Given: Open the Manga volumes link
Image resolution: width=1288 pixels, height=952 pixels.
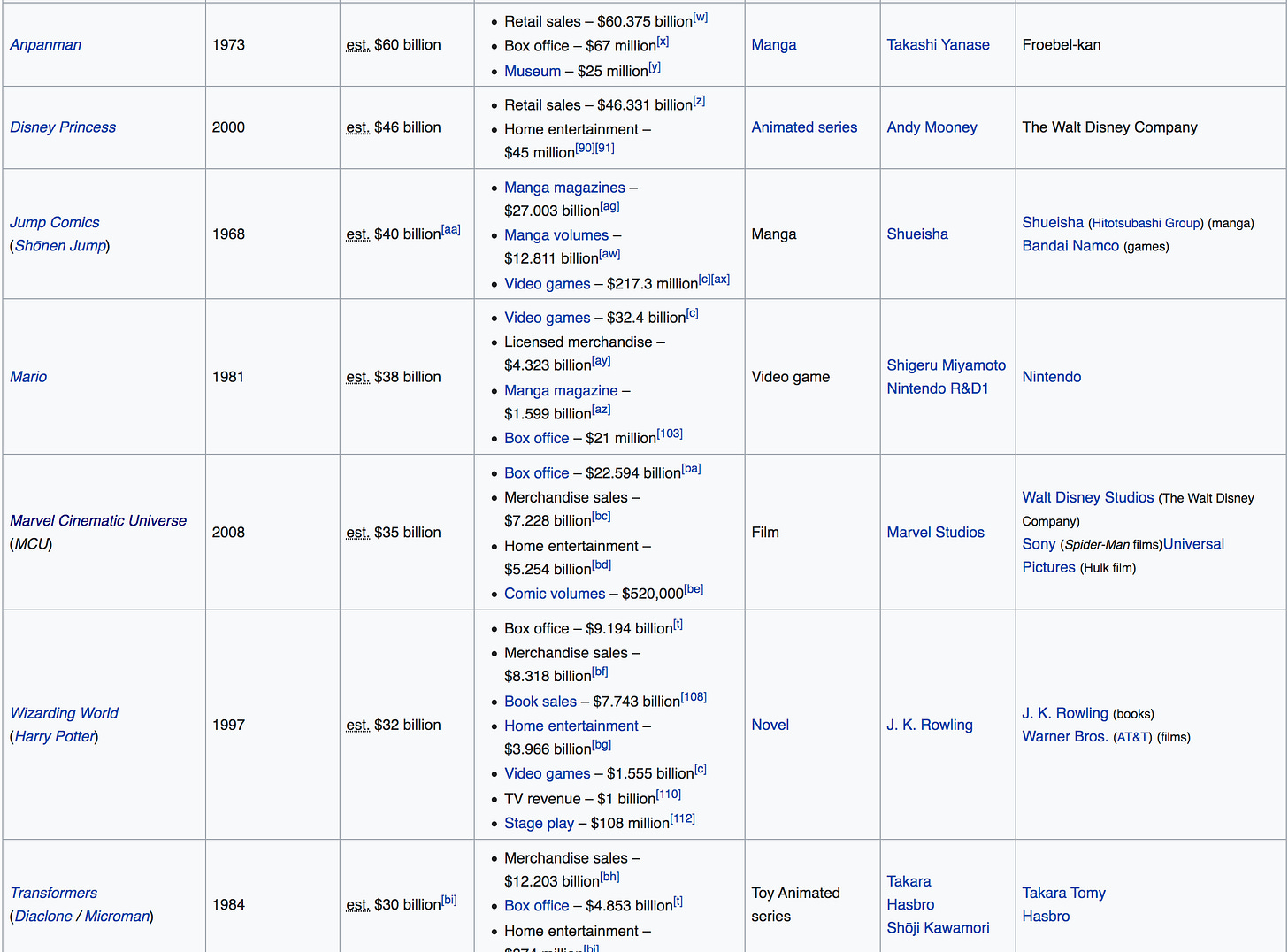Looking at the screenshot, I should coord(556,235).
